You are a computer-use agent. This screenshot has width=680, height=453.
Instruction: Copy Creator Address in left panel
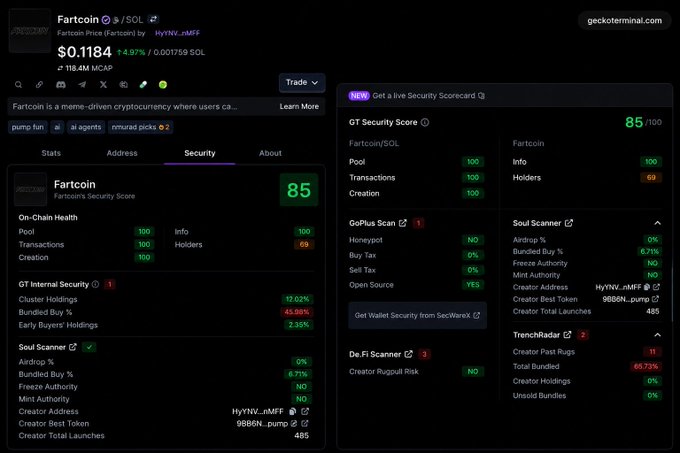click(293, 411)
